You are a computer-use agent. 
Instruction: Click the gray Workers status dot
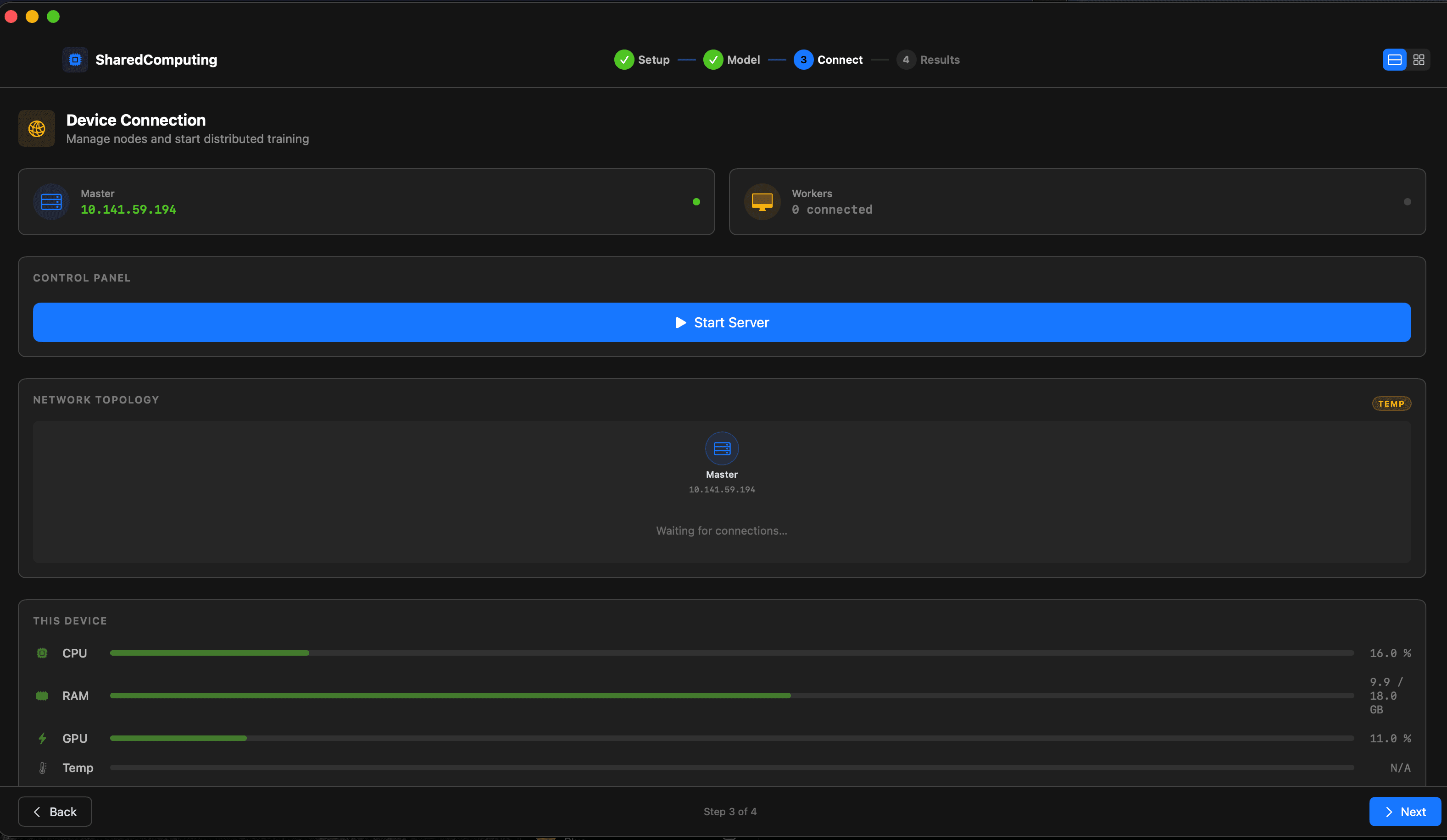[1408, 202]
